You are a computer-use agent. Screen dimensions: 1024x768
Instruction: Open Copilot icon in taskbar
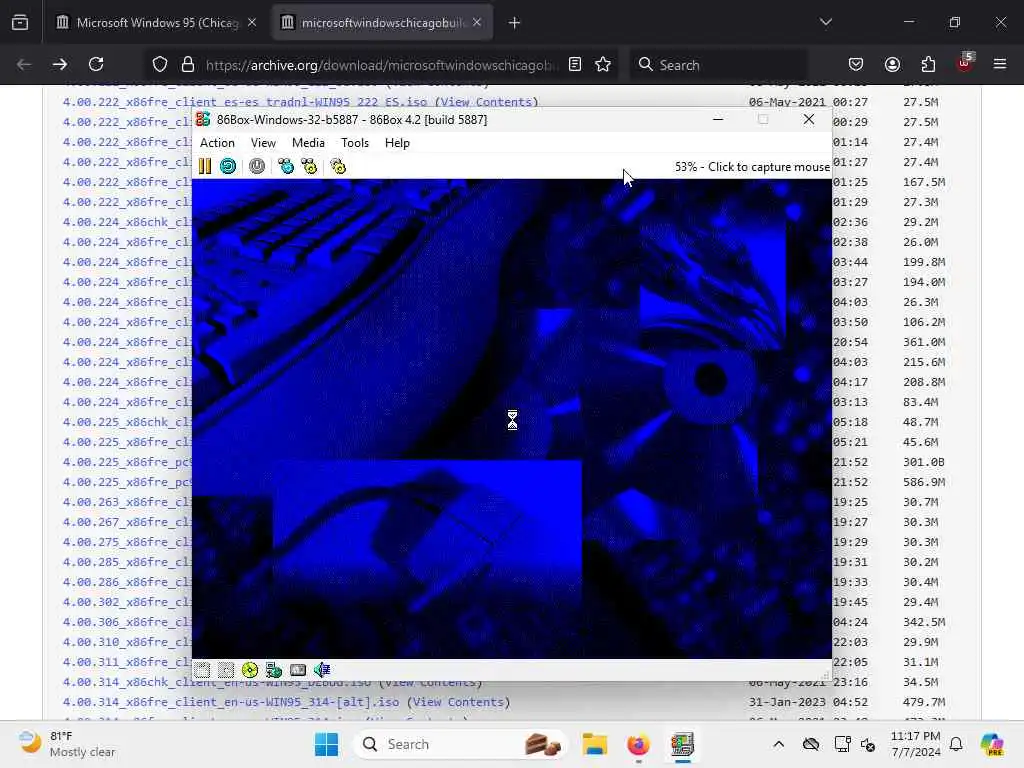click(x=992, y=744)
